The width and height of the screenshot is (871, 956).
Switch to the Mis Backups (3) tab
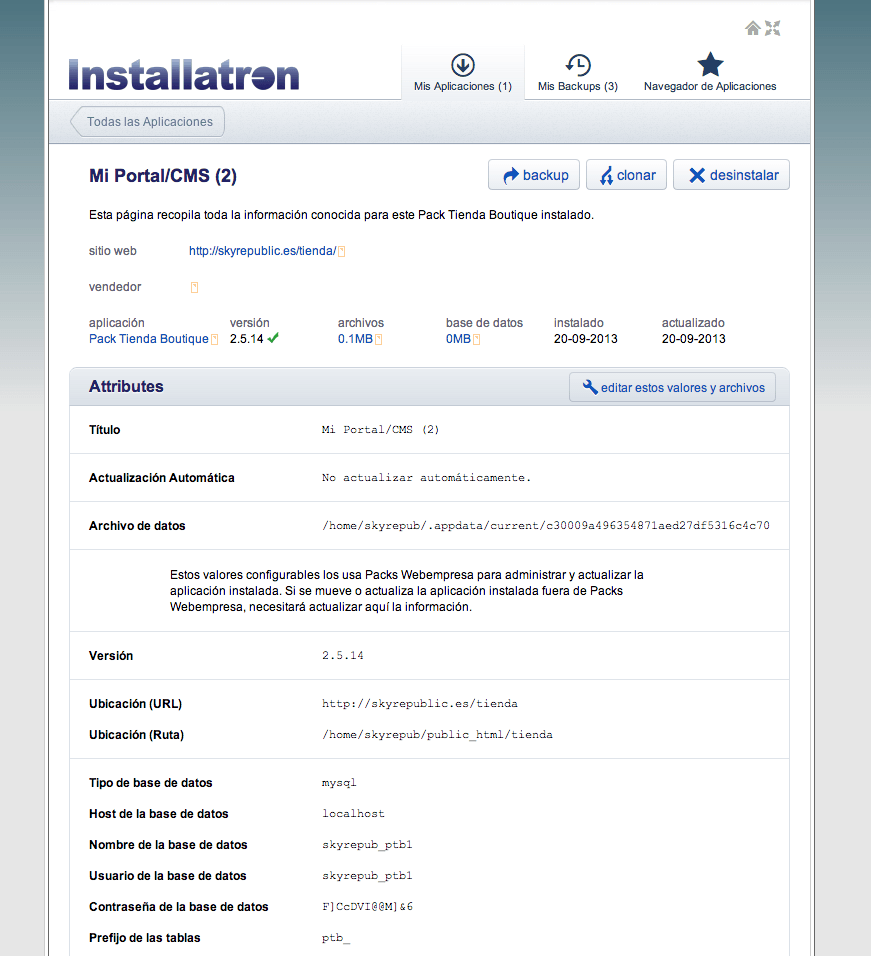pos(578,73)
